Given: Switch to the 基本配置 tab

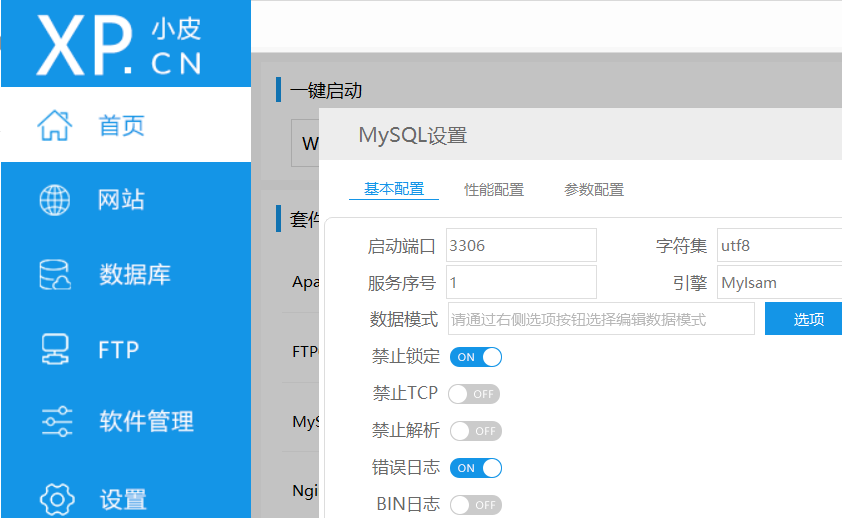Looking at the screenshot, I should 394,189.
